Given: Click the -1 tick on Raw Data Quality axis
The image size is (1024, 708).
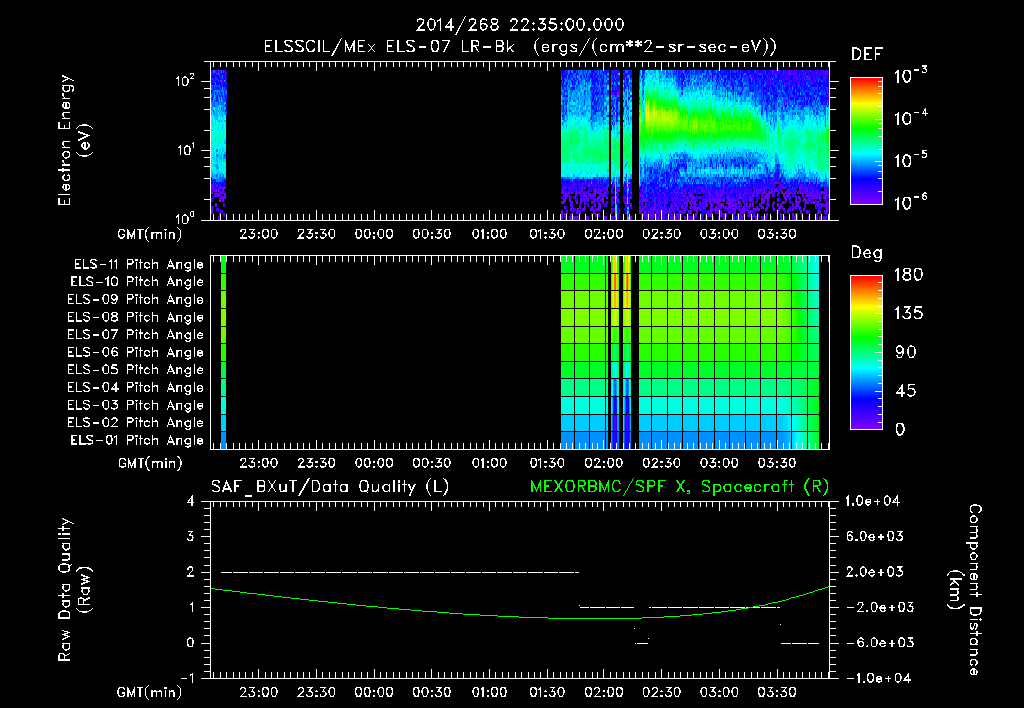Looking at the screenshot, I should click(187, 677).
